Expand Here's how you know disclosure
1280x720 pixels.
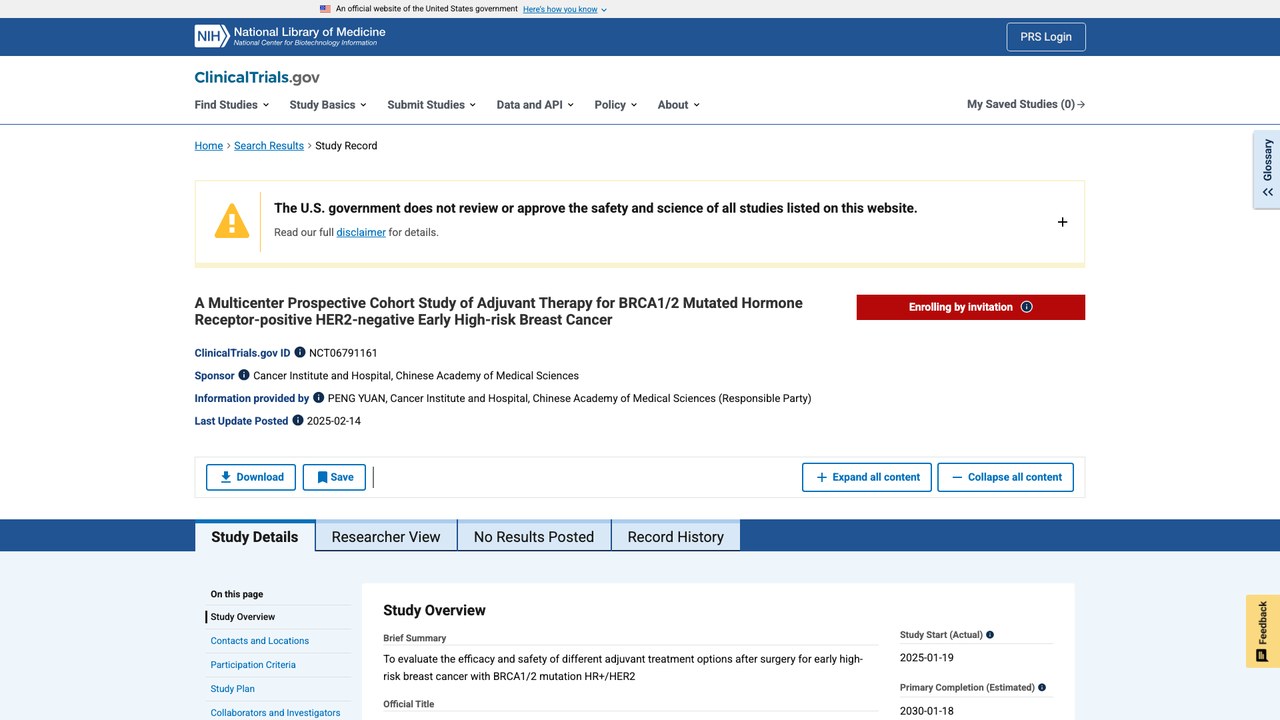(565, 9)
